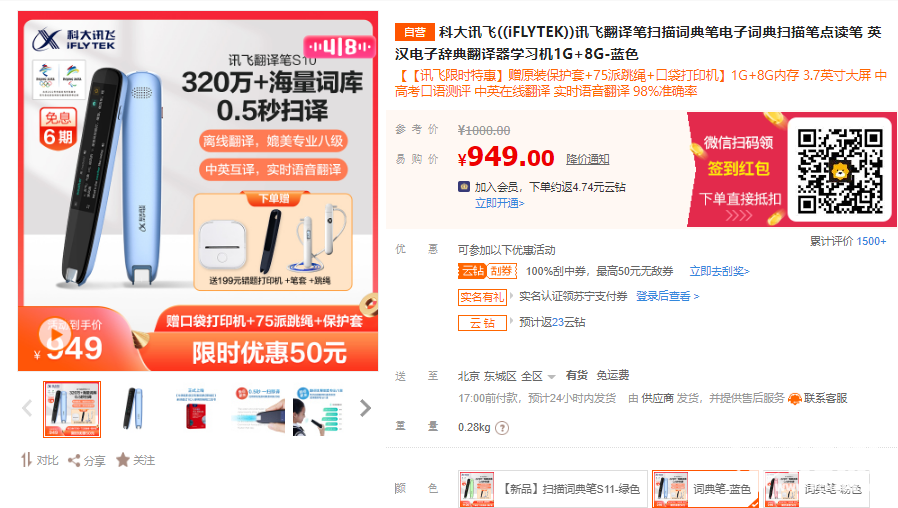
Task: Play the product video on main image
Action: (x=54, y=333)
